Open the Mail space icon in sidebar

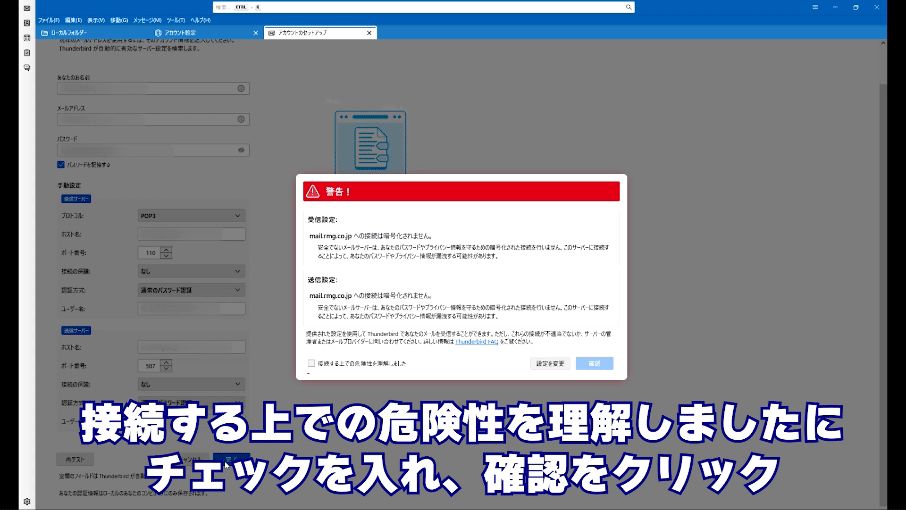click(x=28, y=7)
